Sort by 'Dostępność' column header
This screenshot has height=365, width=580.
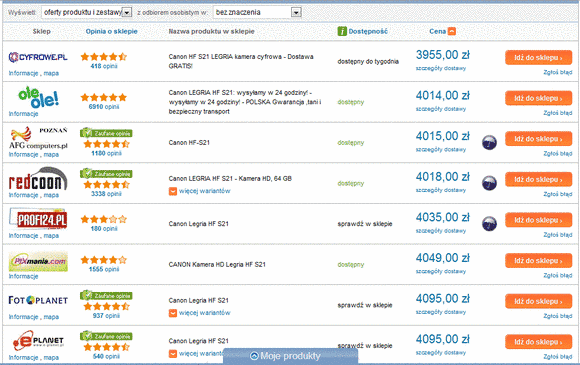pos(368,31)
